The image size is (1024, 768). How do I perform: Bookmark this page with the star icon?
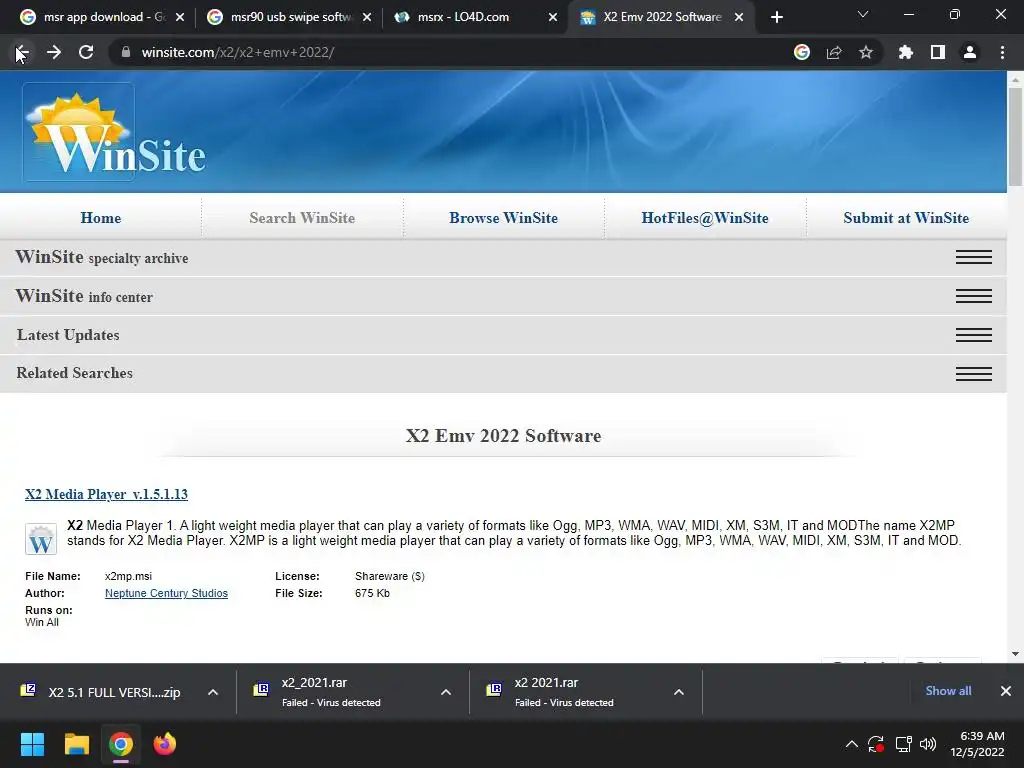pyautogui.click(x=866, y=52)
